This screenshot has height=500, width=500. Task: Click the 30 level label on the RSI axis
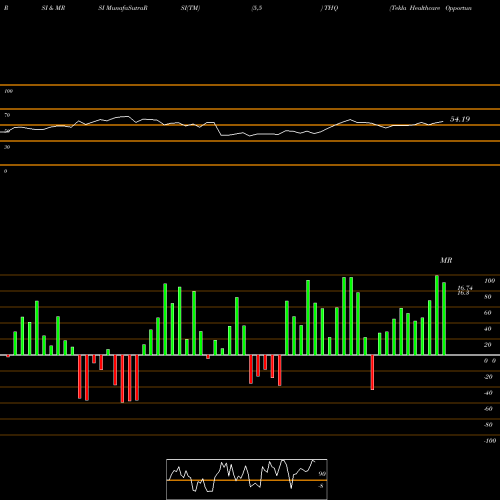[7, 147]
